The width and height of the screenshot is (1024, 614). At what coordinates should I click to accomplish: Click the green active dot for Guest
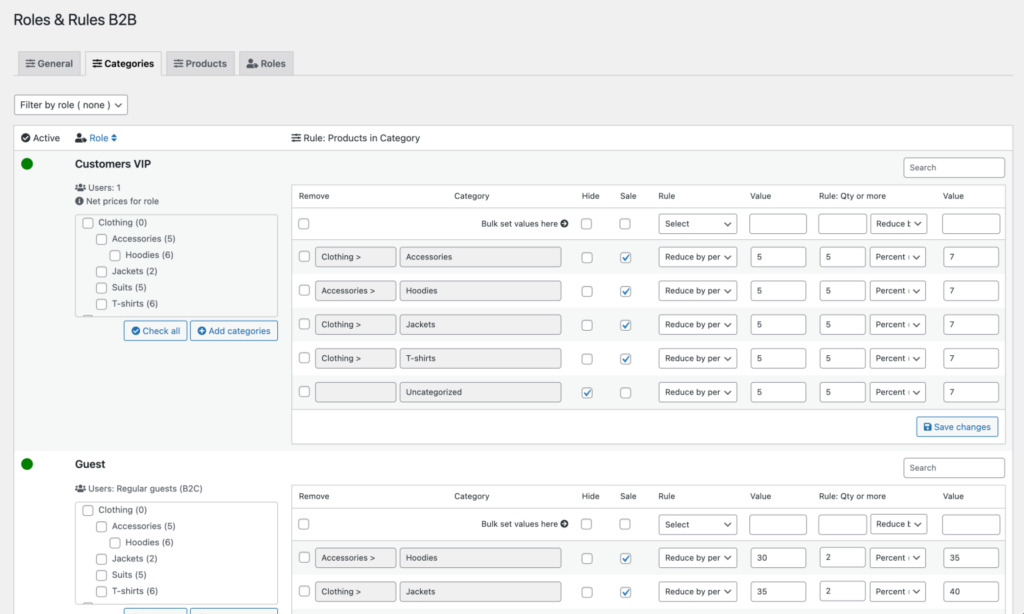pyautogui.click(x=27, y=464)
